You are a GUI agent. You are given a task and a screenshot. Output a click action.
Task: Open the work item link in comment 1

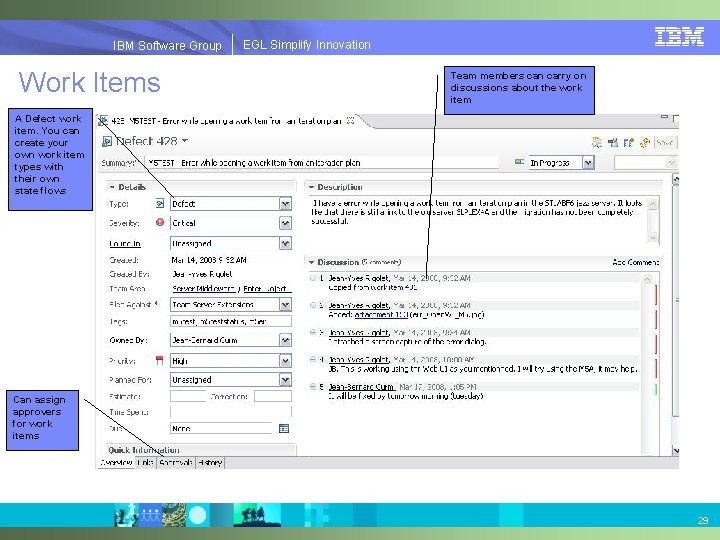pyautogui.click(x=394, y=287)
